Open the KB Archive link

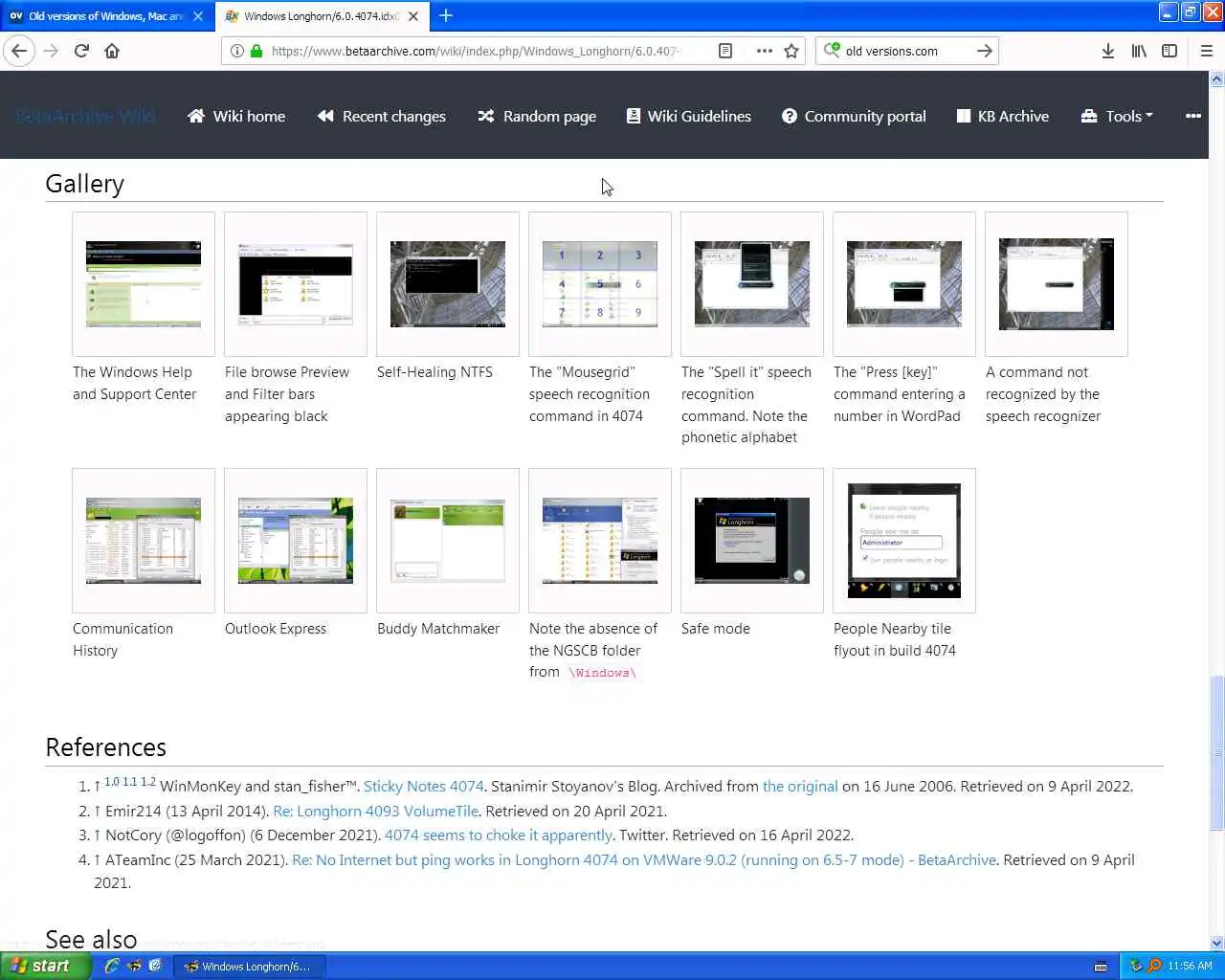click(x=1002, y=116)
